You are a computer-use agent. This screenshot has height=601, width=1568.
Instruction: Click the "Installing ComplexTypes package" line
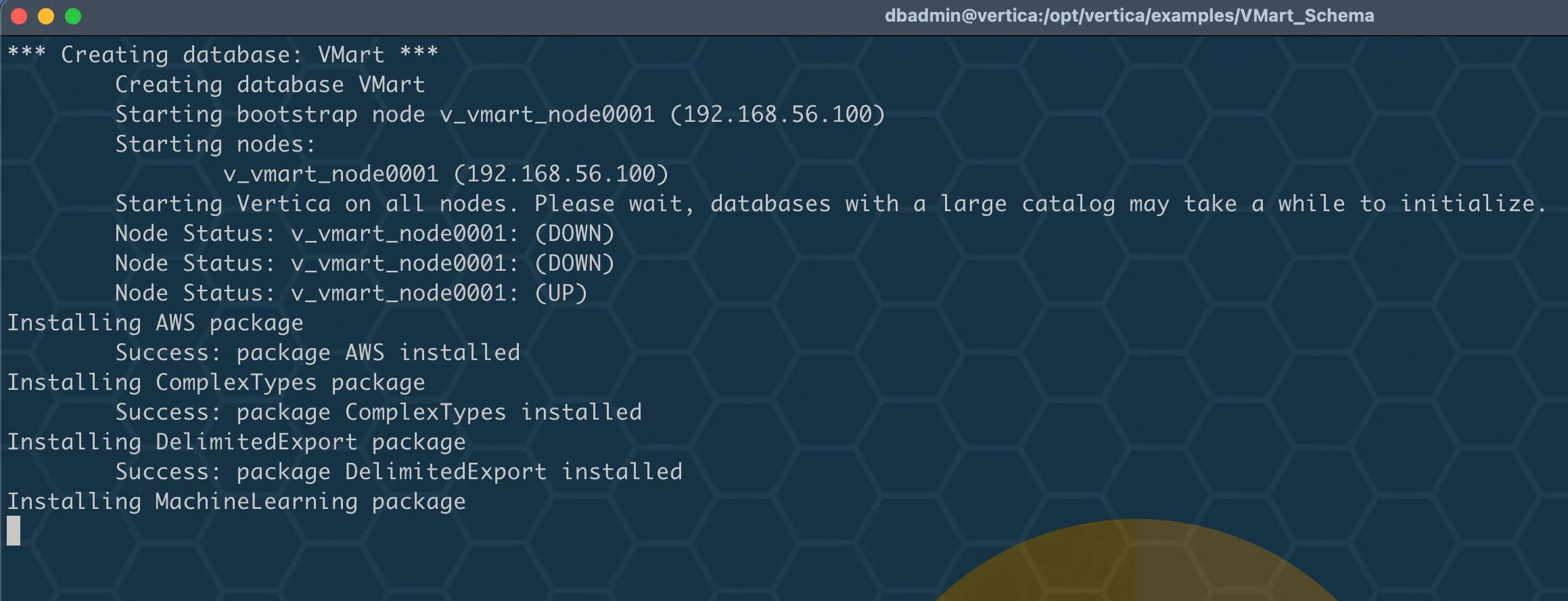click(x=216, y=382)
